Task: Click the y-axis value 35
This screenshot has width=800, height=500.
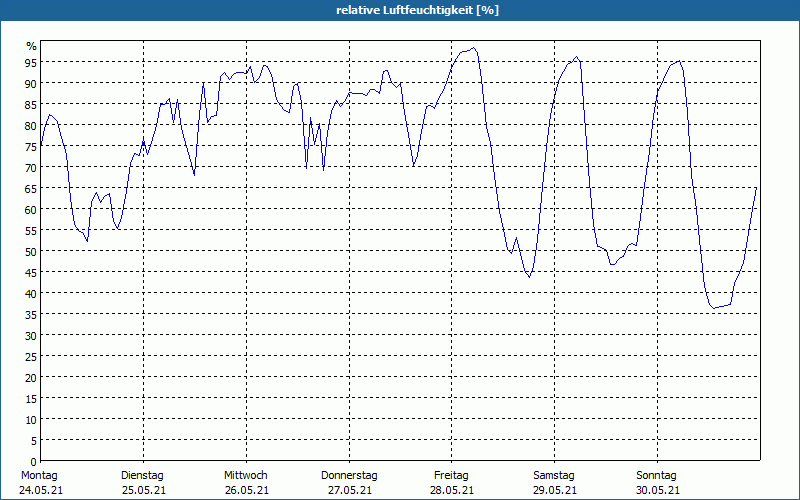Action: pyautogui.click(x=31, y=314)
